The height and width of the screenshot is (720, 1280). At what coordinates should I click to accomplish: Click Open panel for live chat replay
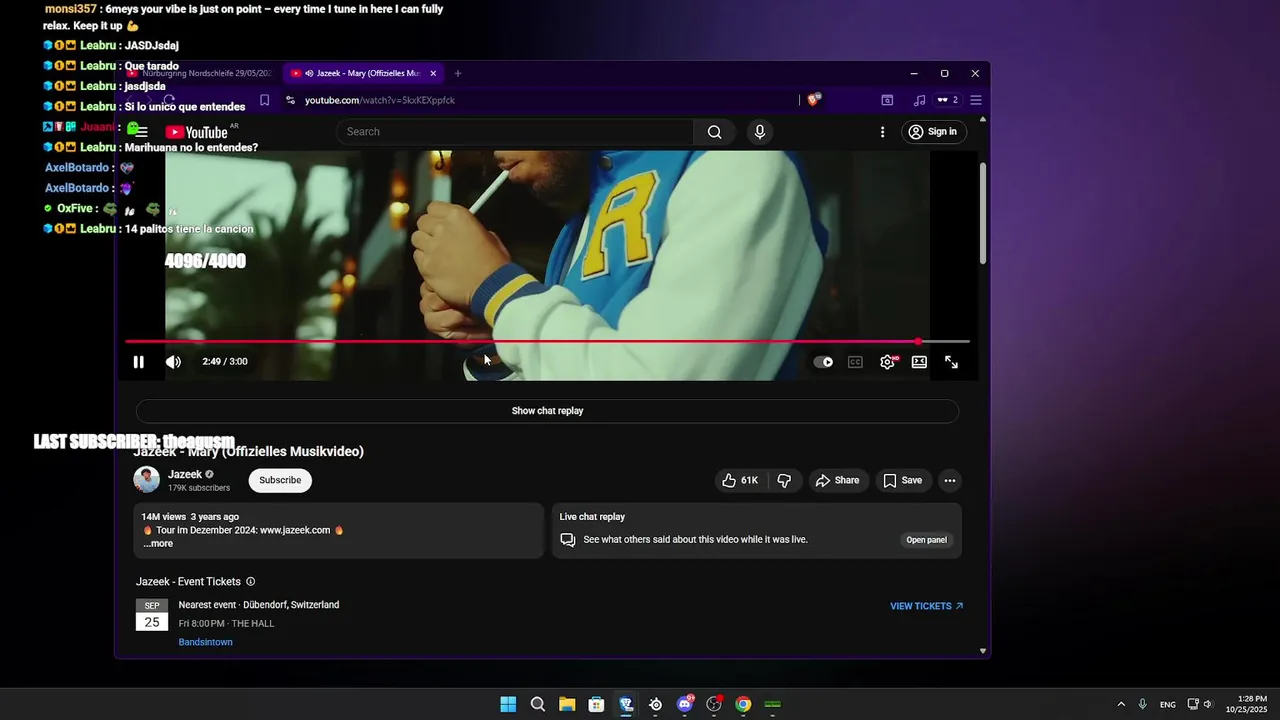(x=926, y=540)
